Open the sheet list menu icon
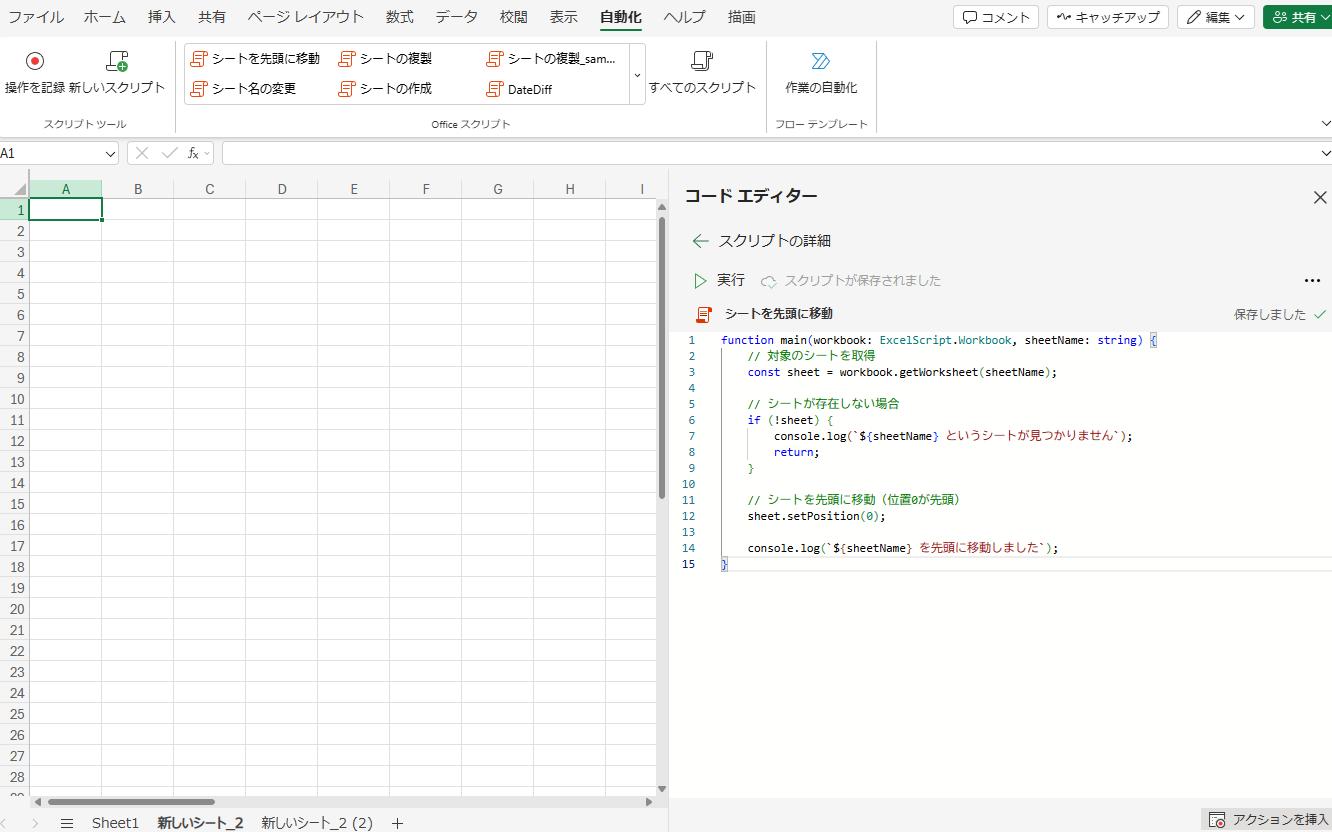Viewport: 1332px width, 832px height. [x=66, y=823]
